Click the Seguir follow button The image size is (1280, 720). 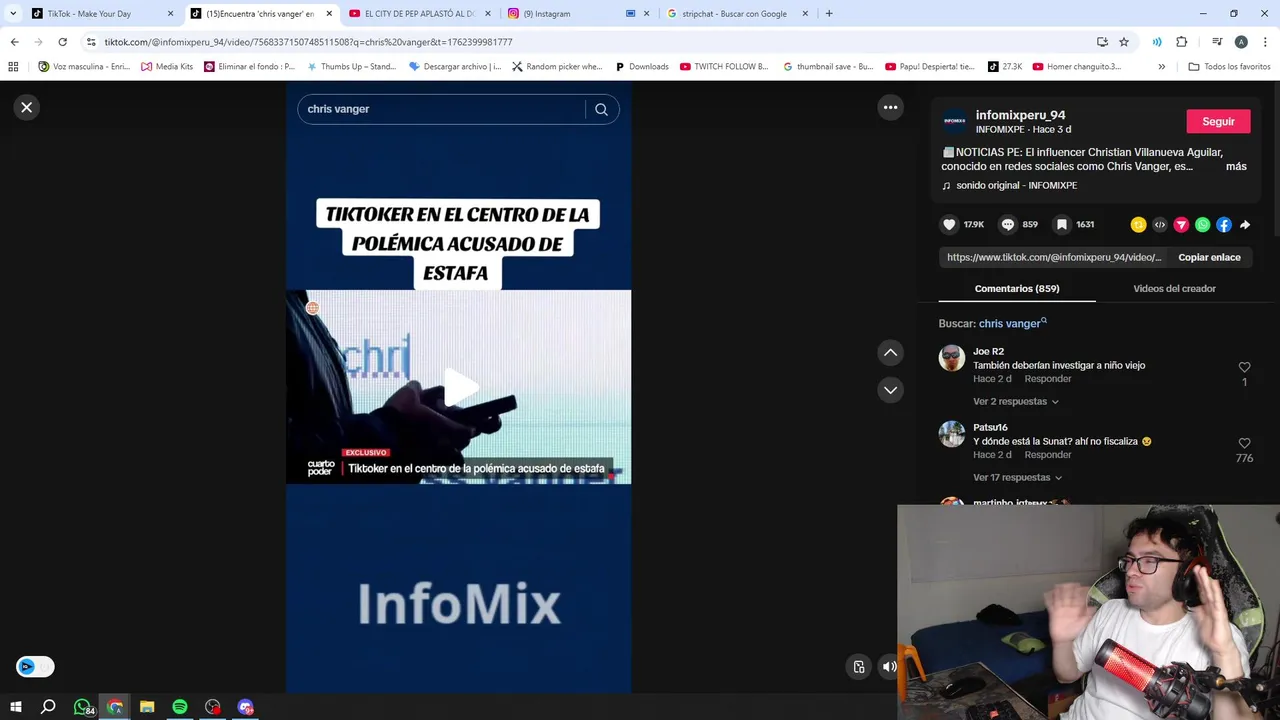1218,121
